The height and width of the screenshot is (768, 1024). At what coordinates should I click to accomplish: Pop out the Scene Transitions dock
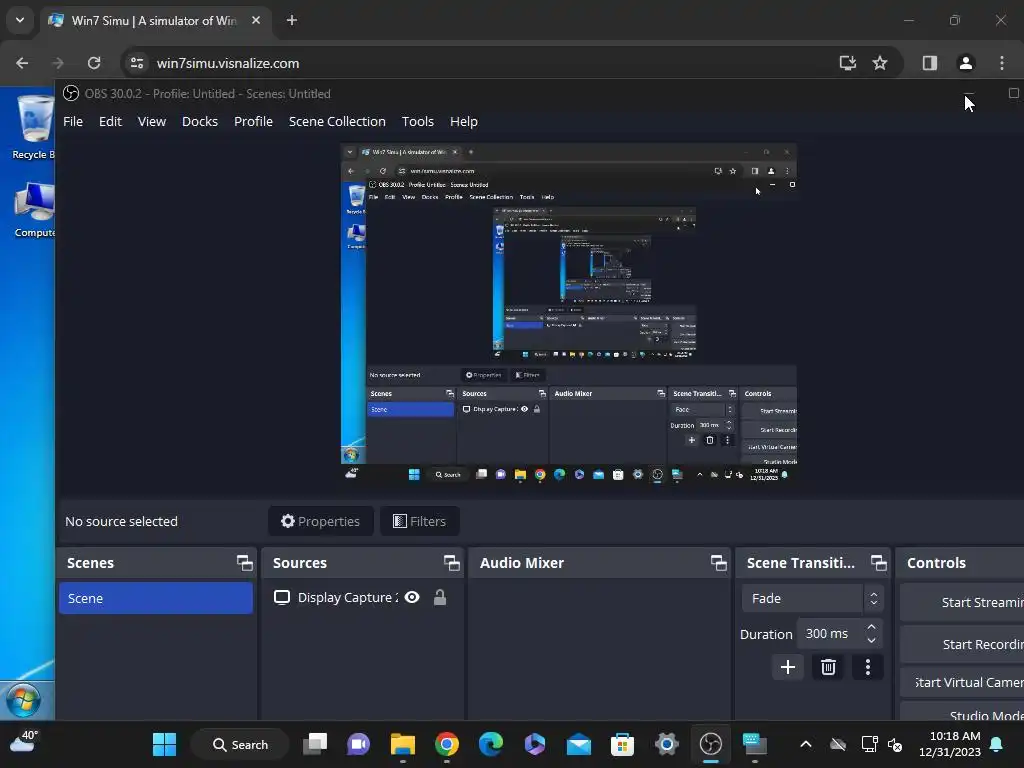coord(878,563)
